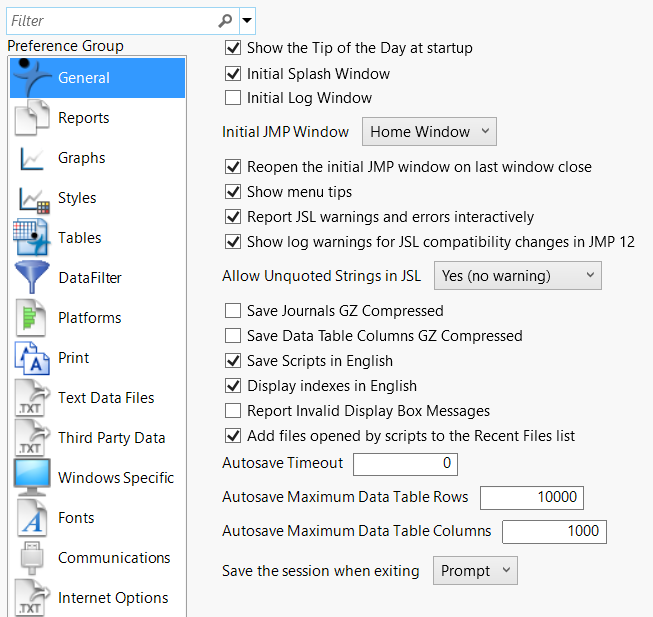Click the search magnifier in Filter box
The height and width of the screenshot is (617, 653).
226,20
